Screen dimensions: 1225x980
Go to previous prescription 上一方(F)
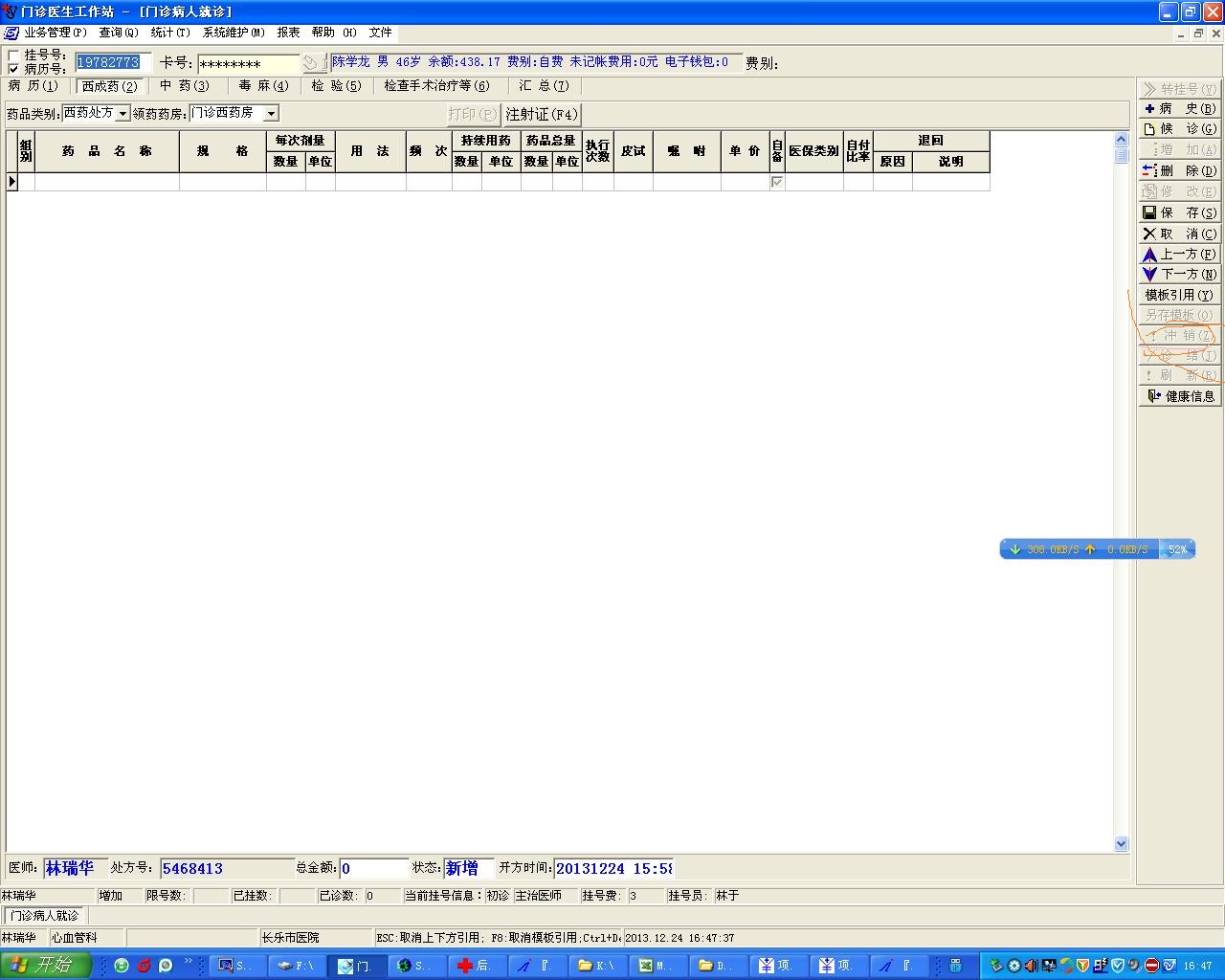1179,255
